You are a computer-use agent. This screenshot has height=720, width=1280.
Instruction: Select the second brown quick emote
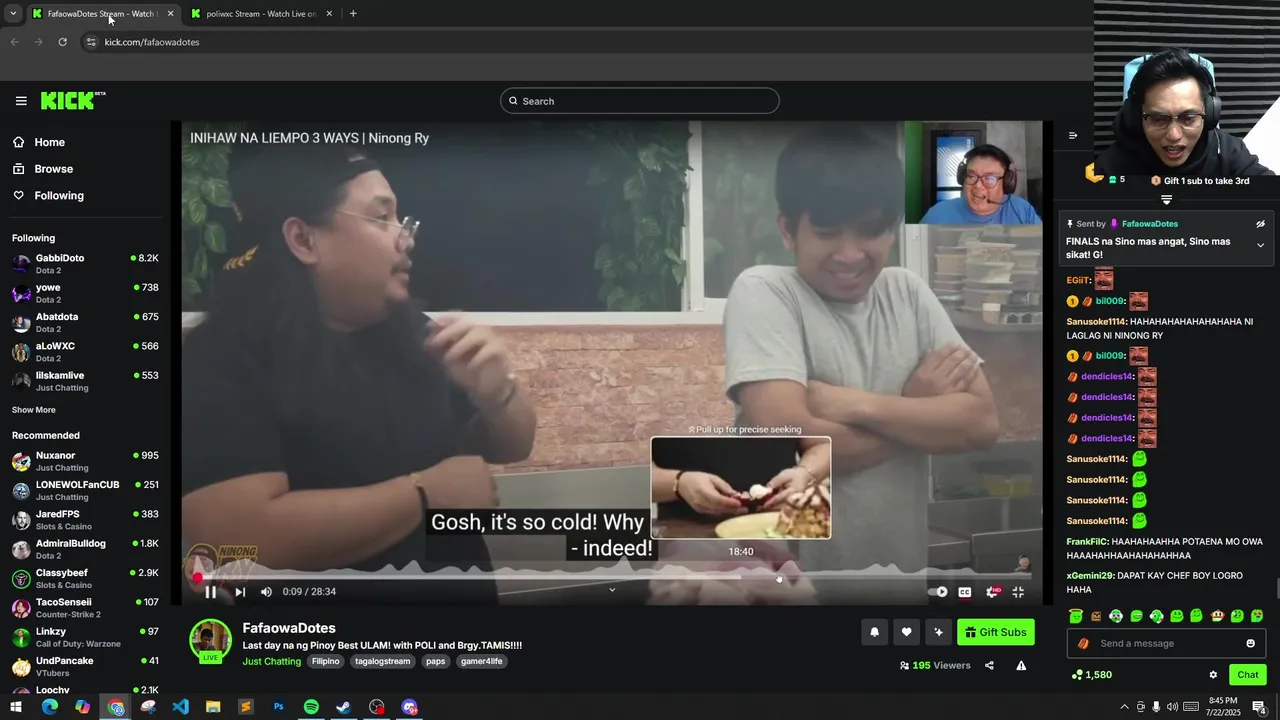(x=1096, y=616)
